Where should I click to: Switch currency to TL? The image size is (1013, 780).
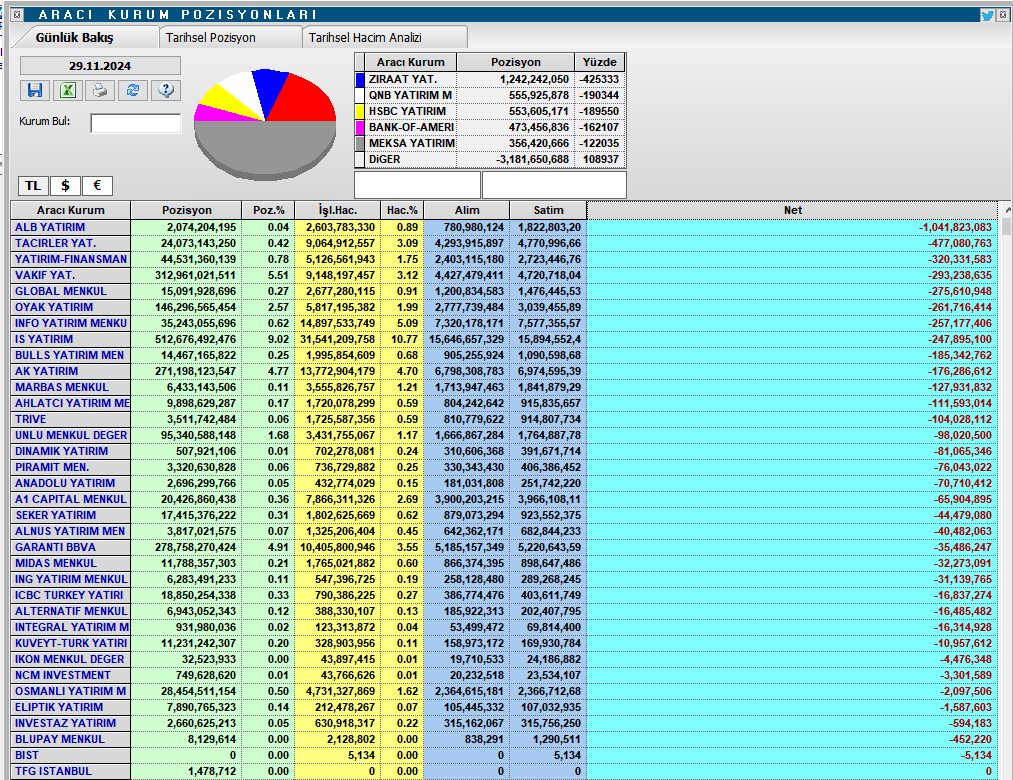[33, 186]
